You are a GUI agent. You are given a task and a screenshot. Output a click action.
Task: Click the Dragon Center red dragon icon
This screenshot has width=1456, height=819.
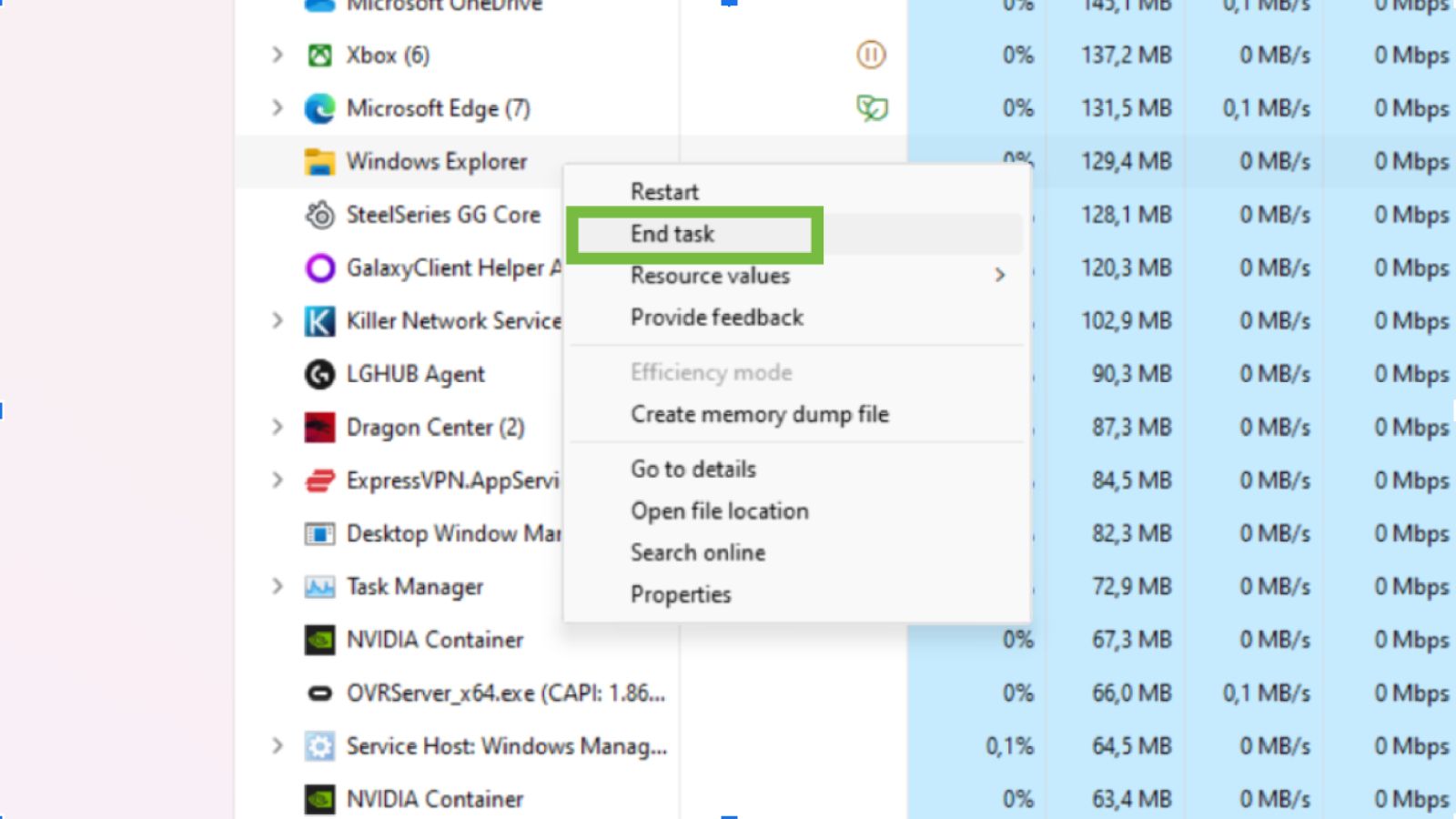[x=319, y=427]
